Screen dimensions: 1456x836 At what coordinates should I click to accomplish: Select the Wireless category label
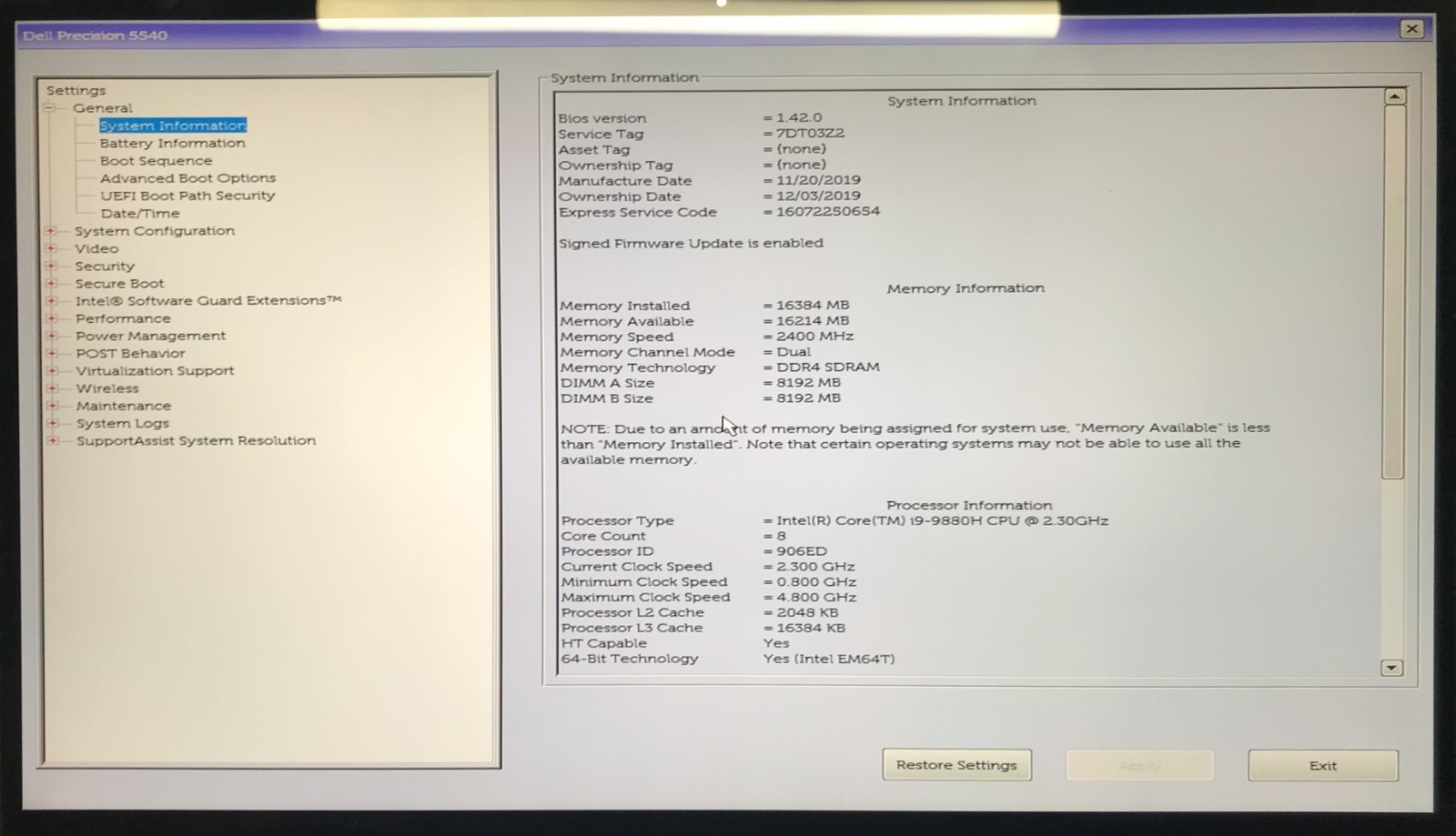coord(107,388)
